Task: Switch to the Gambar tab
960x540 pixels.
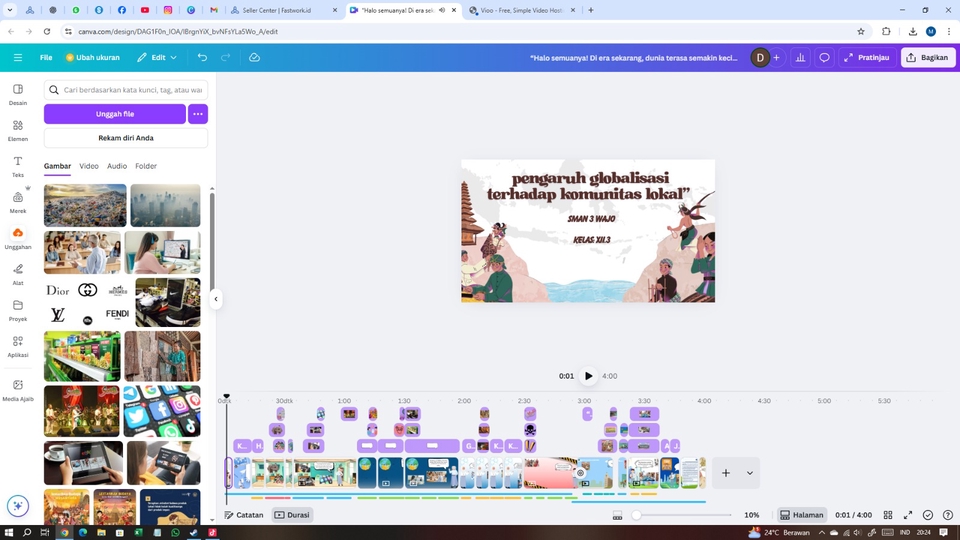Action: 57,166
